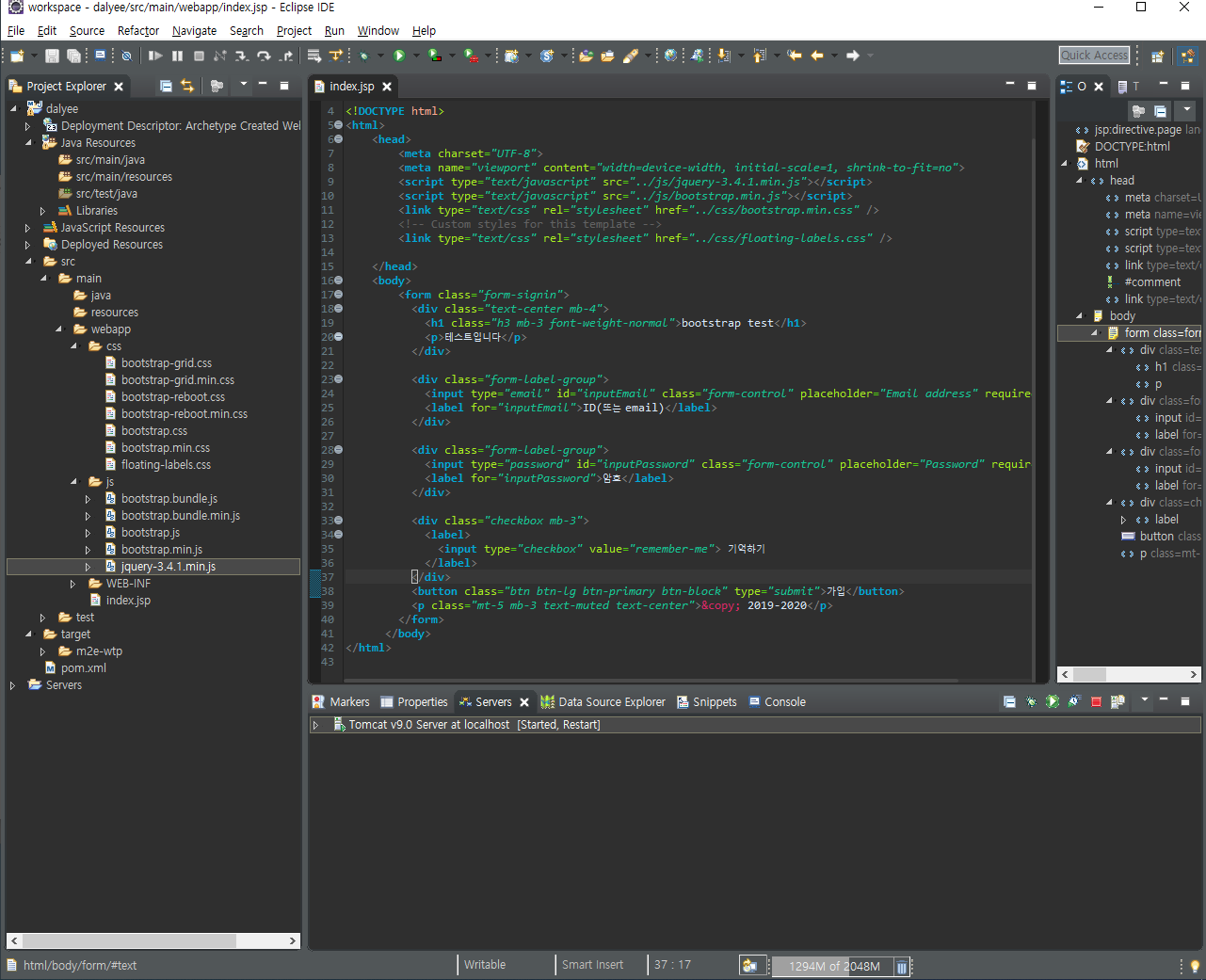Image resolution: width=1206 pixels, height=980 pixels.
Task: Select pom.xml in Project Explorer
Action: click(84, 668)
